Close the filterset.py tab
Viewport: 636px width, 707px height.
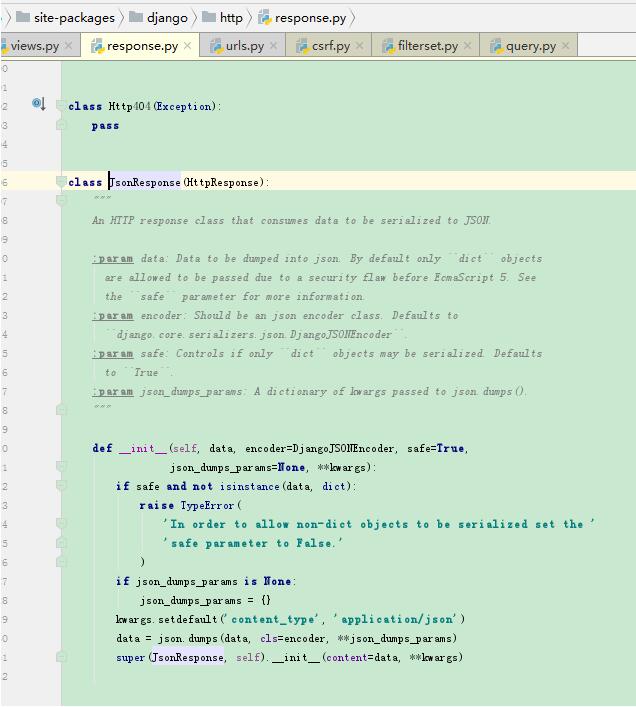point(467,46)
